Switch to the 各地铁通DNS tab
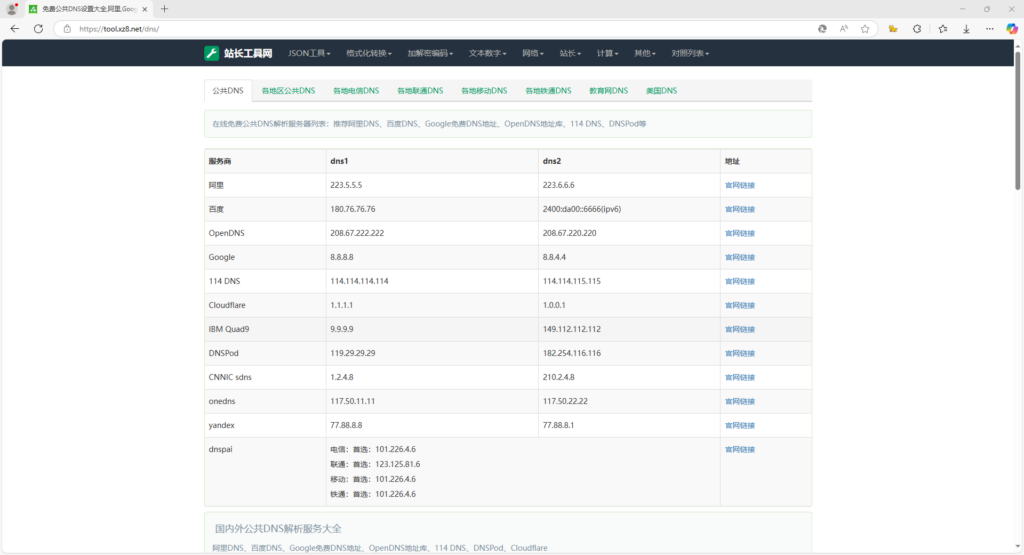The height and width of the screenshot is (555, 1024). pyautogui.click(x=548, y=91)
